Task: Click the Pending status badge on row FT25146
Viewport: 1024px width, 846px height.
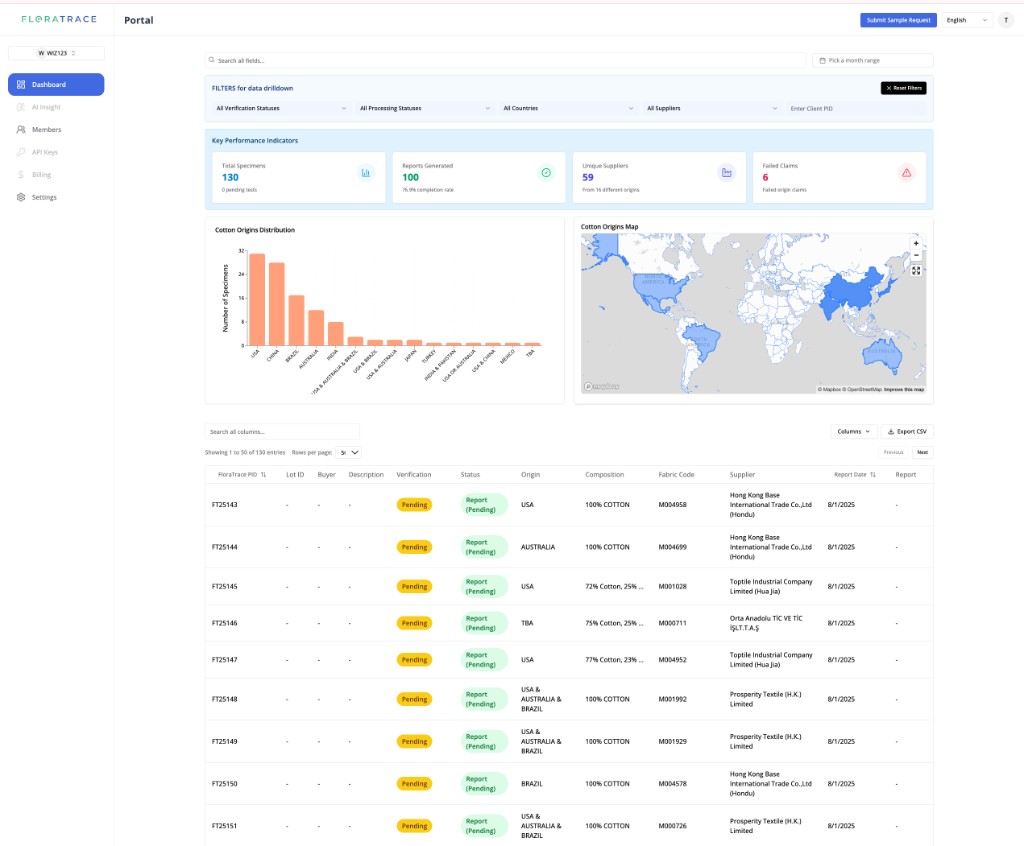Action: coord(413,622)
